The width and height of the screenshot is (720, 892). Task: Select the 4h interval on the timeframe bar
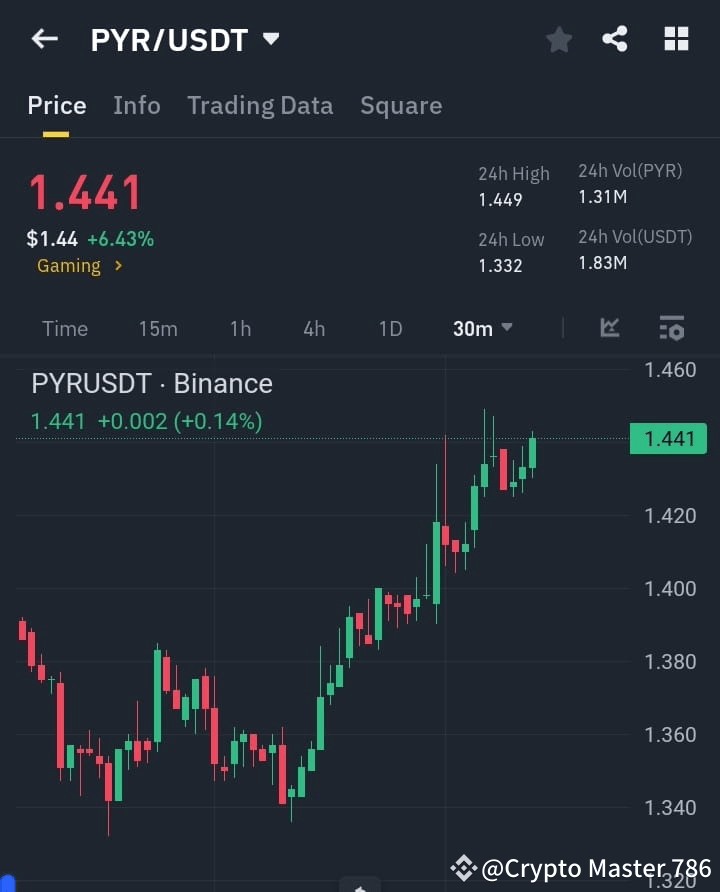(313, 328)
